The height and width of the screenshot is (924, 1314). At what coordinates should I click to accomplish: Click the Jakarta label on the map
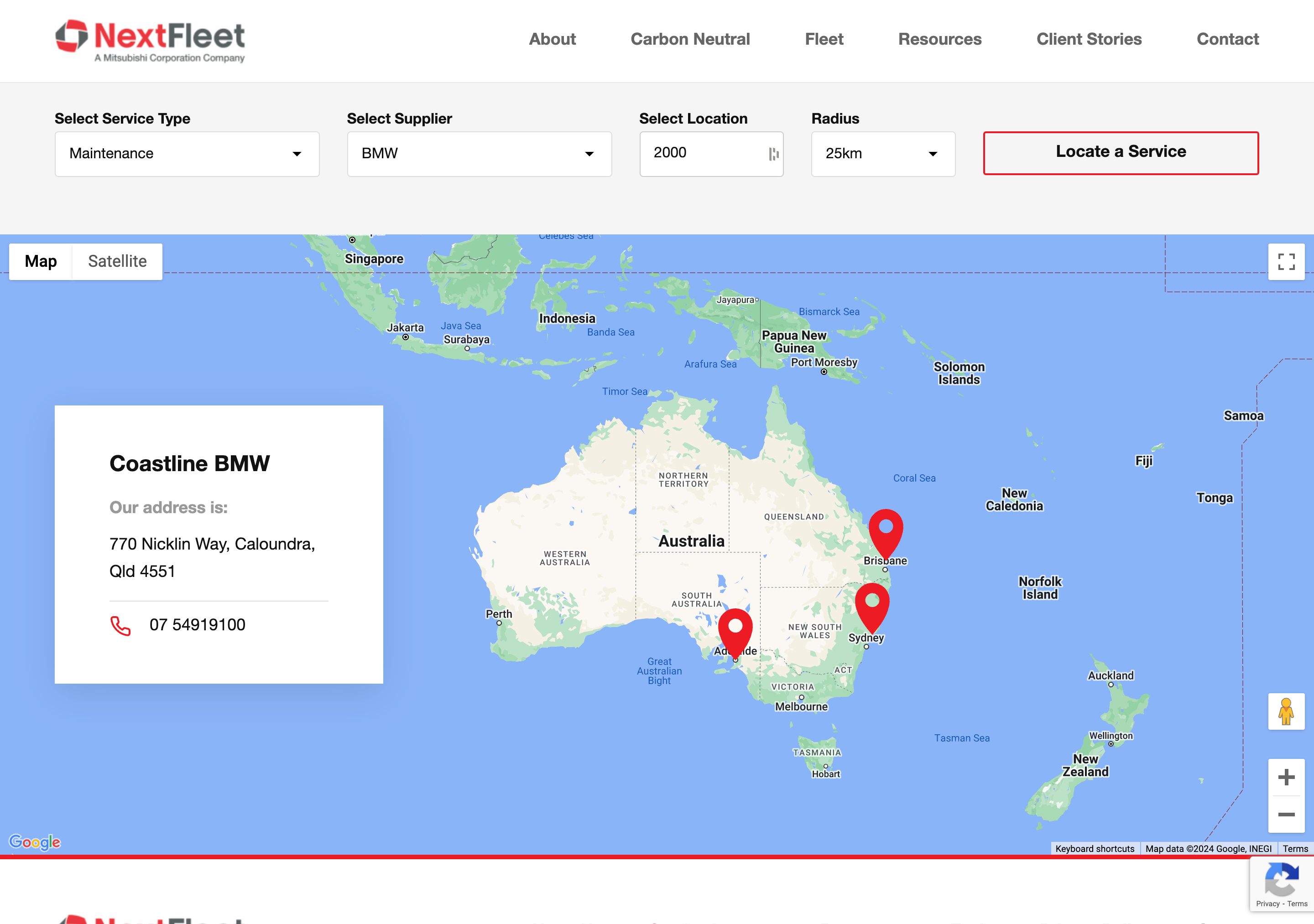[405, 327]
